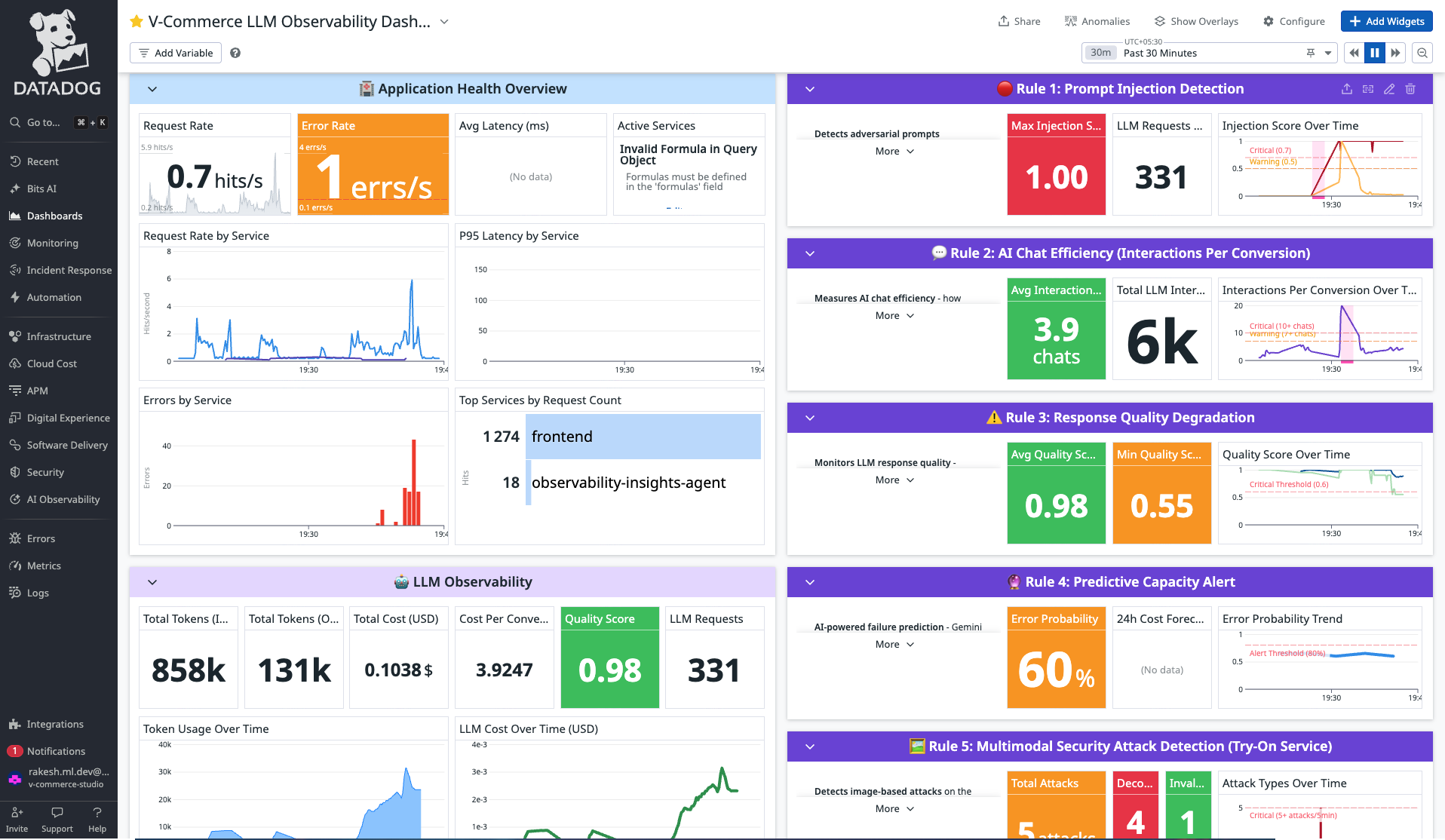This screenshot has height=840, width=1445.
Task: Collapse Rule 3 Response Quality Degradation group
Action: [810, 418]
